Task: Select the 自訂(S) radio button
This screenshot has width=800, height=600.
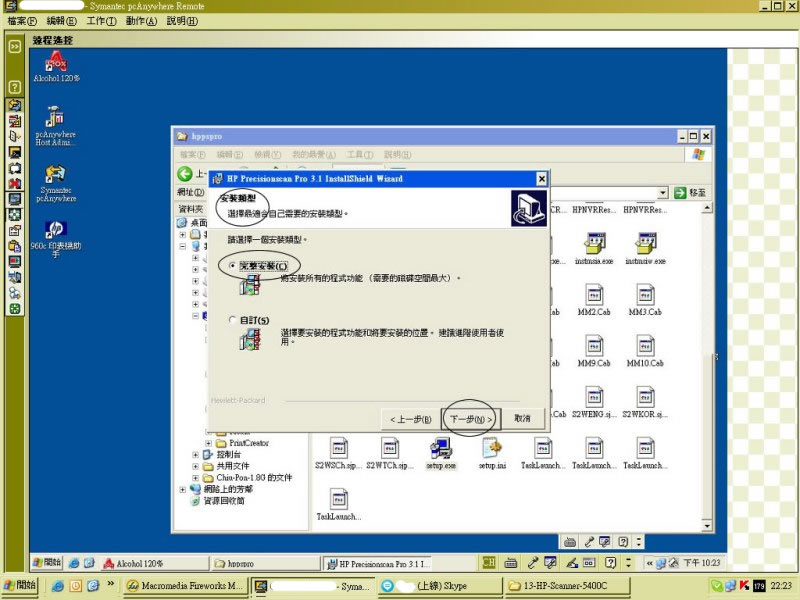Action: [233, 320]
